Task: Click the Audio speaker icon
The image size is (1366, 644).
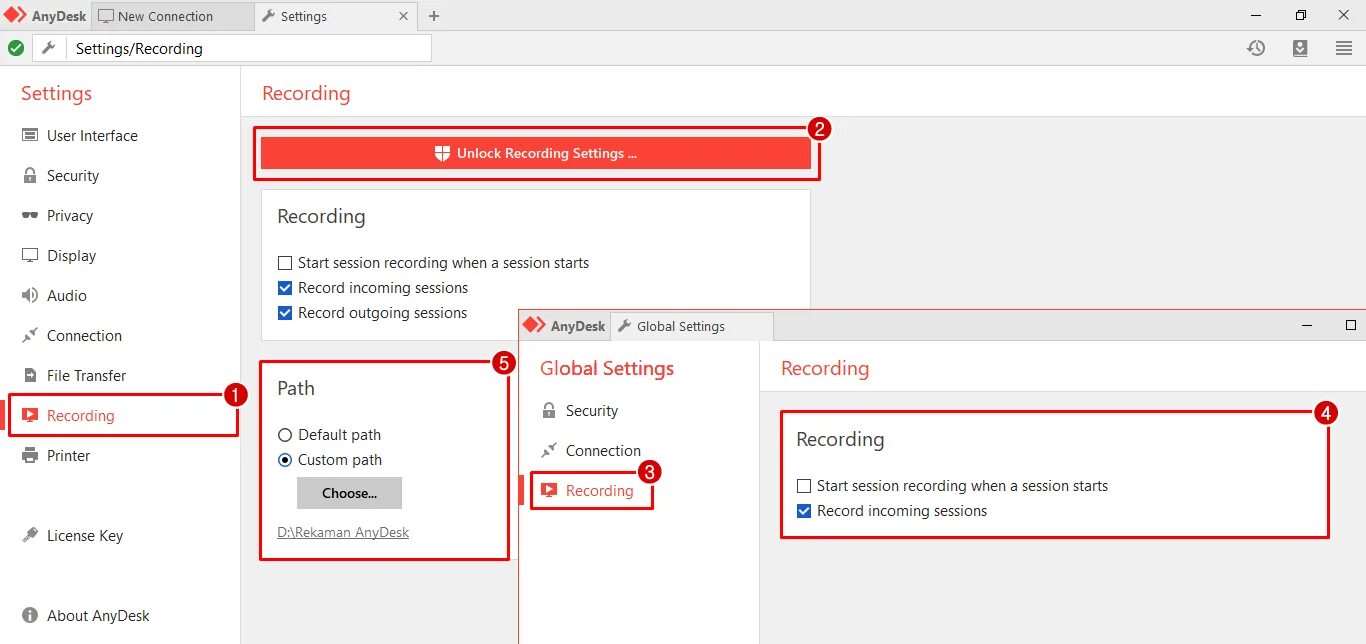Action: pyautogui.click(x=30, y=296)
